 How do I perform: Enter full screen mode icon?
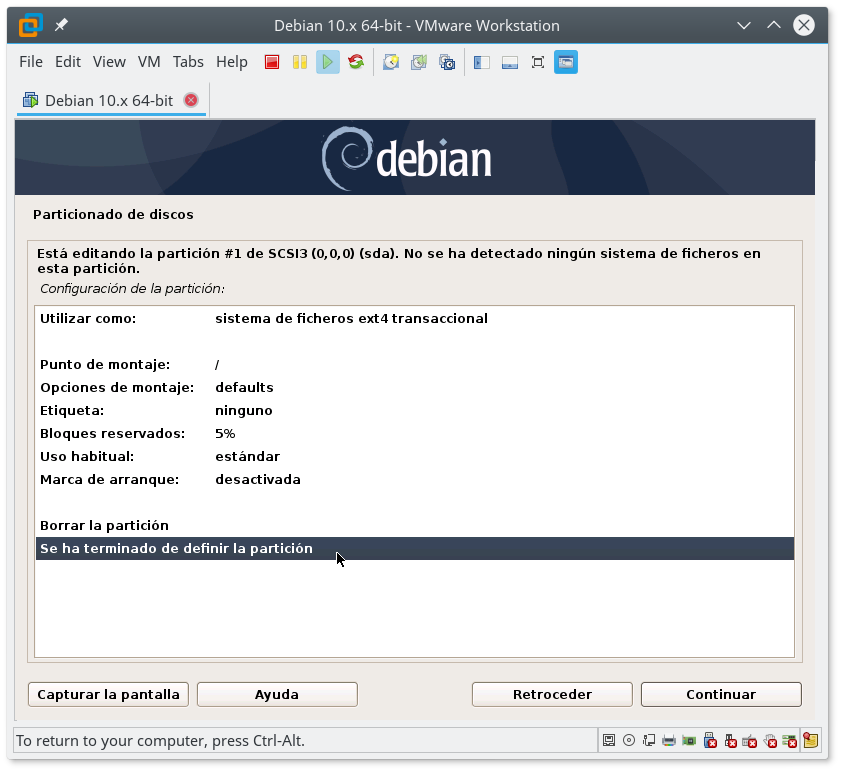(x=537, y=62)
